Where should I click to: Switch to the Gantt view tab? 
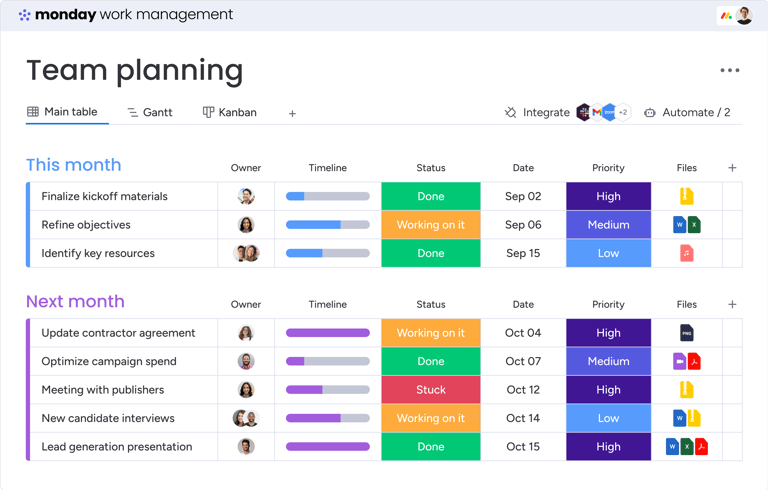(150, 112)
